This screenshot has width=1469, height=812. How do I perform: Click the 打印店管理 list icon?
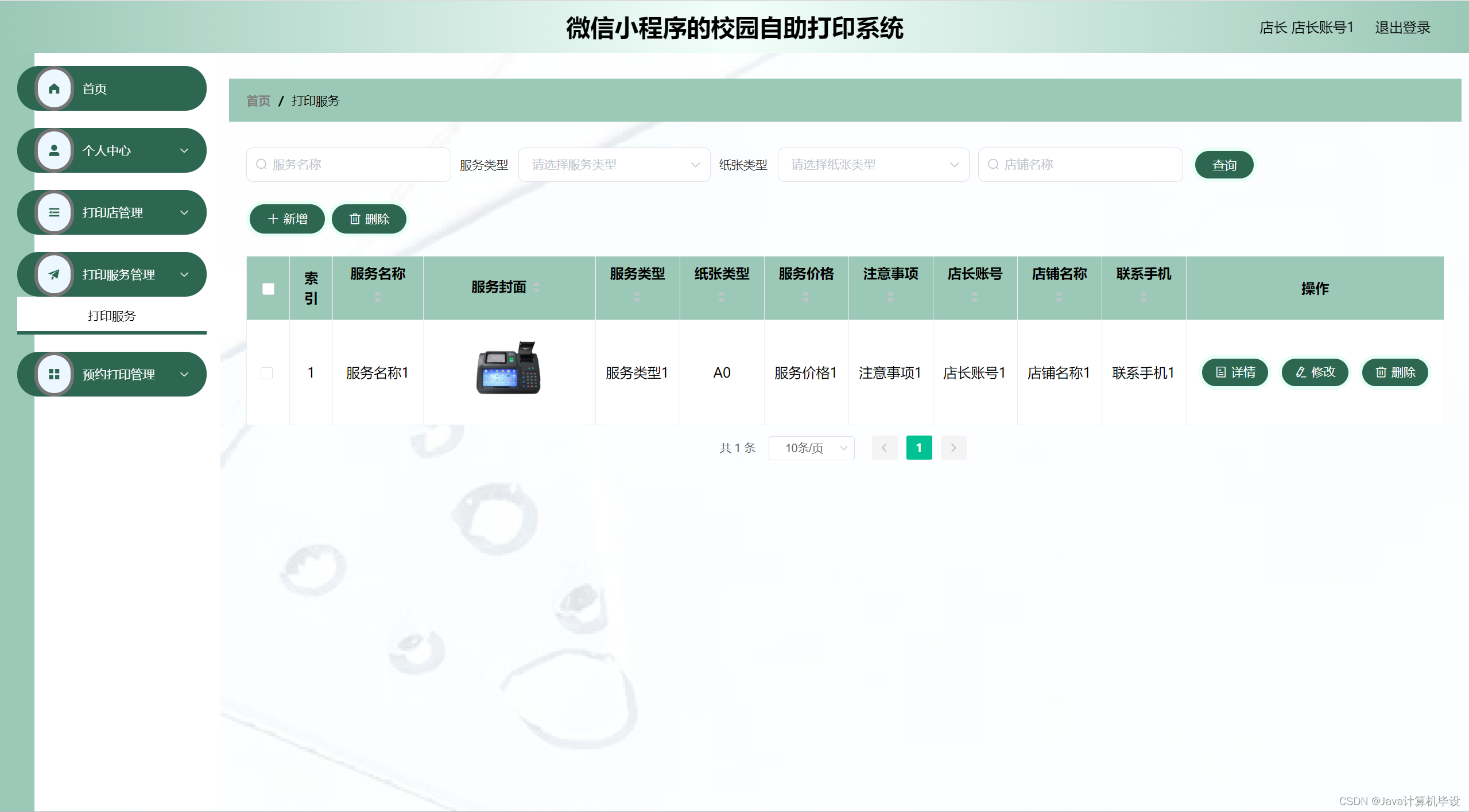tap(55, 212)
